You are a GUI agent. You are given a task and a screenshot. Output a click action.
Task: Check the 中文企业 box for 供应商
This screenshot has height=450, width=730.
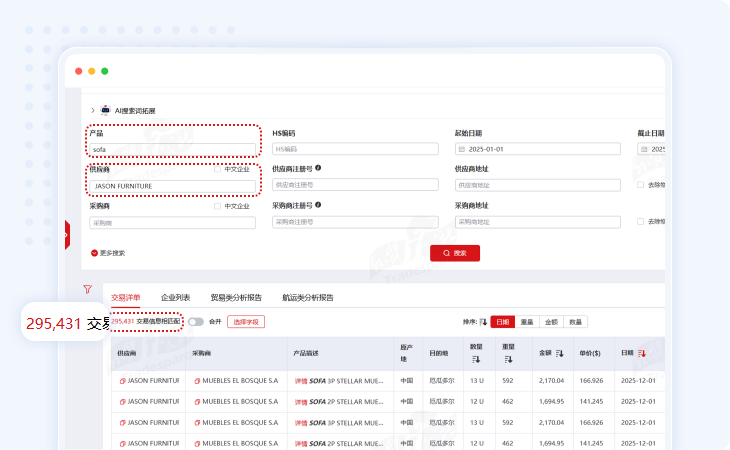coord(218,169)
